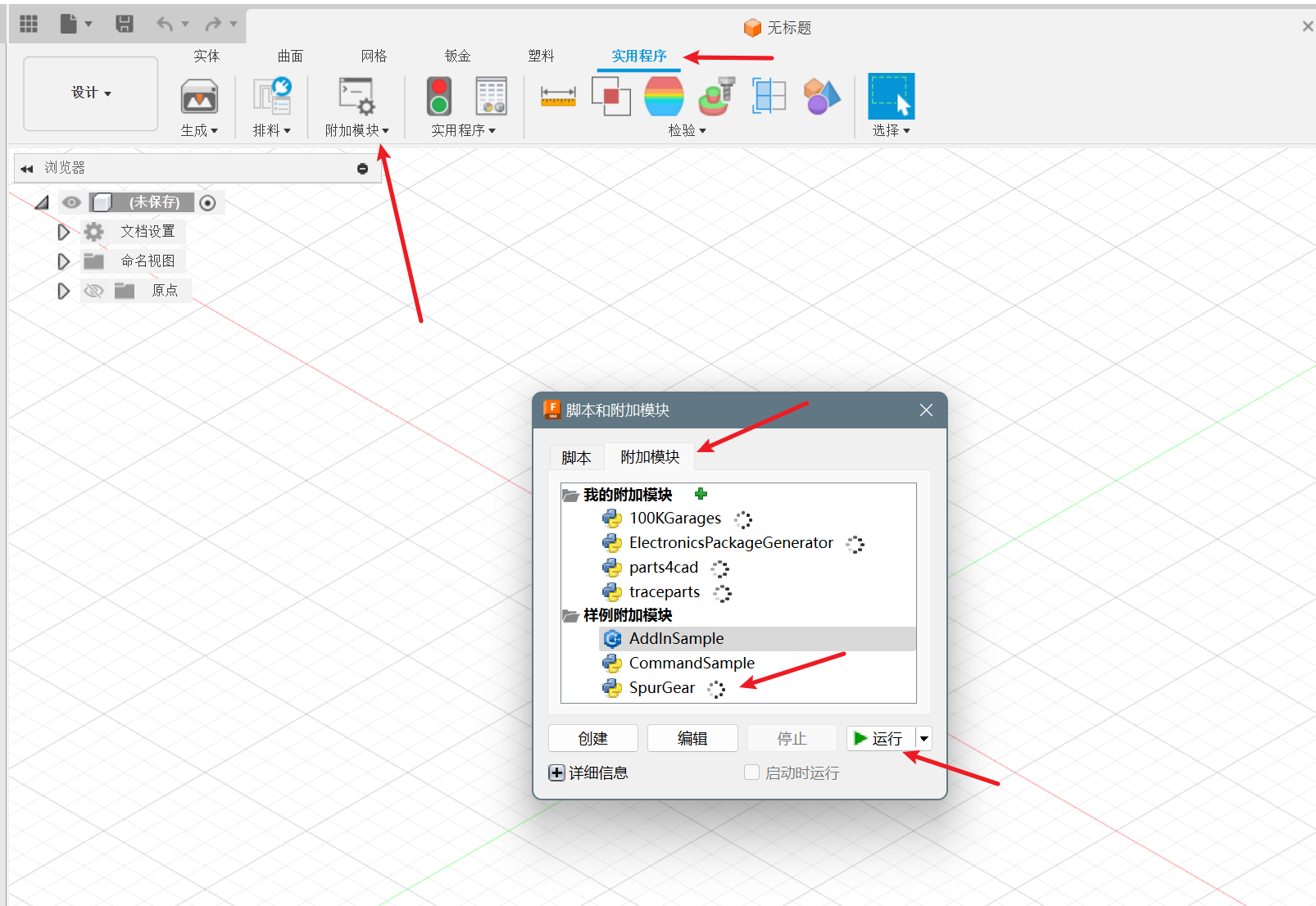Click the Redo arrow icon
Image resolution: width=1316 pixels, height=906 pixels.
tap(213, 24)
